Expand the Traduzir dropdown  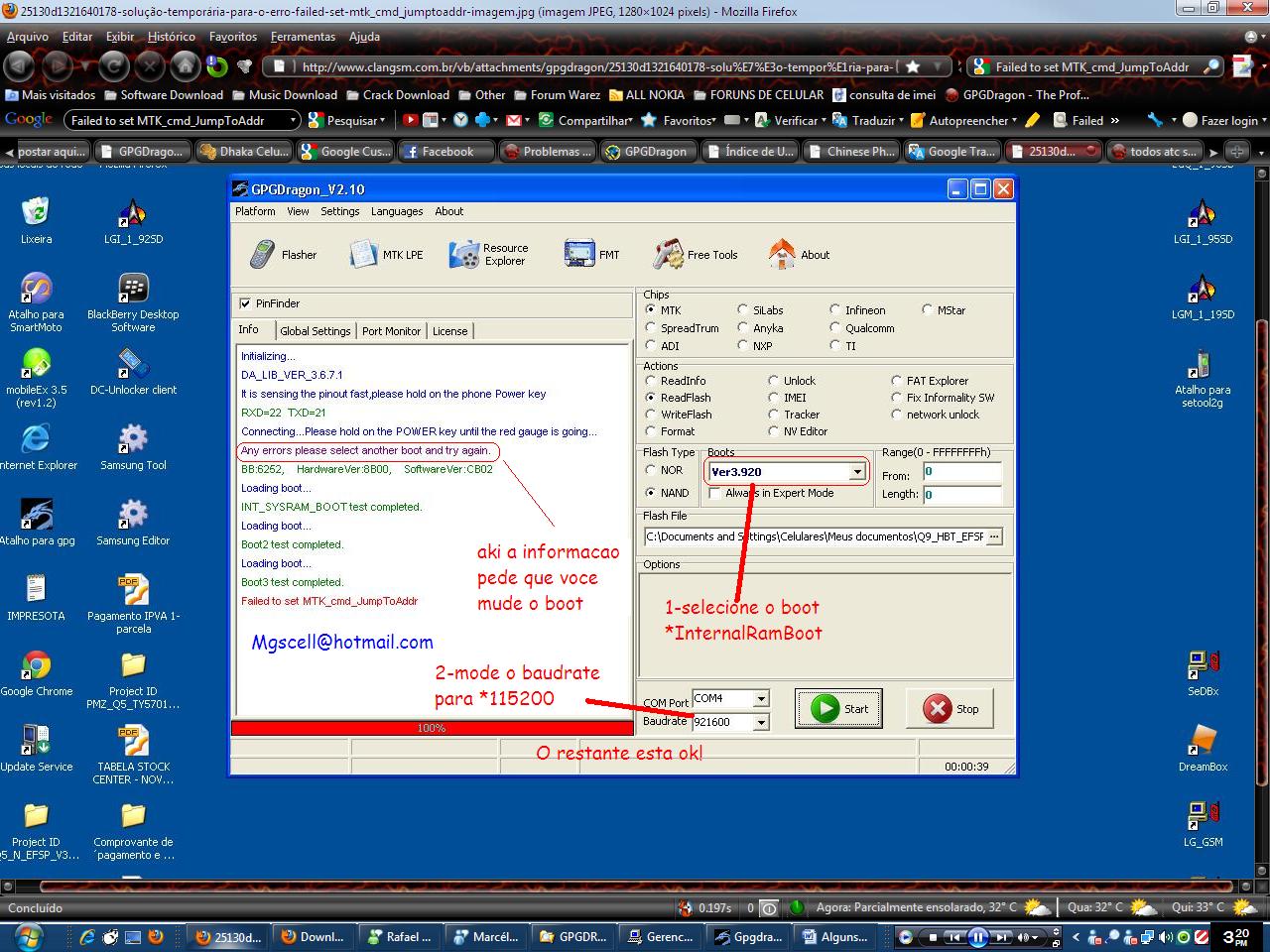point(901,121)
